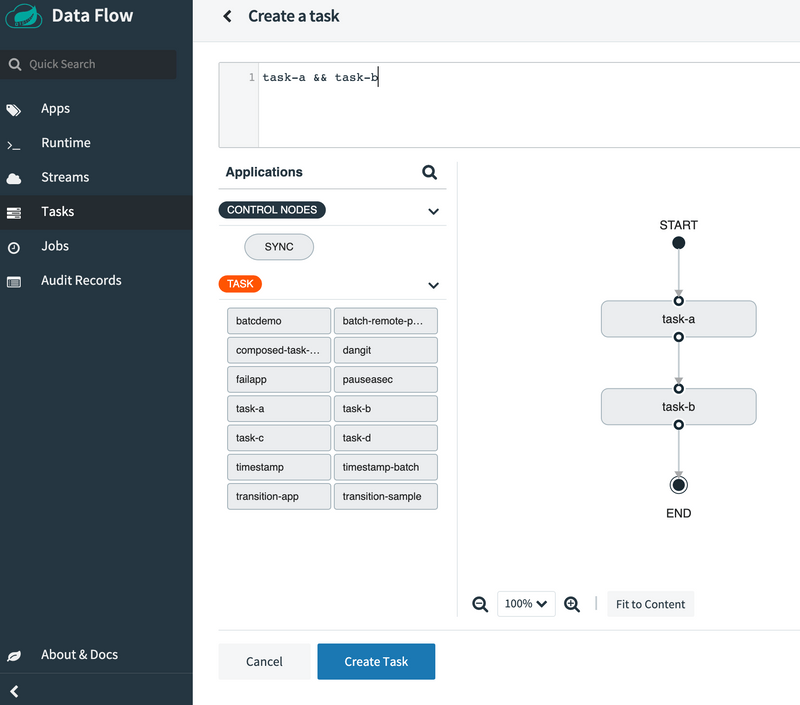Click the Tasks list icon
This screenshot has width=800, height=705.
coord(14,213)
